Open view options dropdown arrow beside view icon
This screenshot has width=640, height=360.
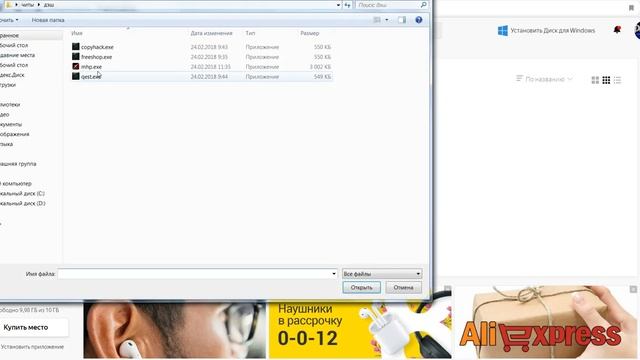click(x=387, y=20)
